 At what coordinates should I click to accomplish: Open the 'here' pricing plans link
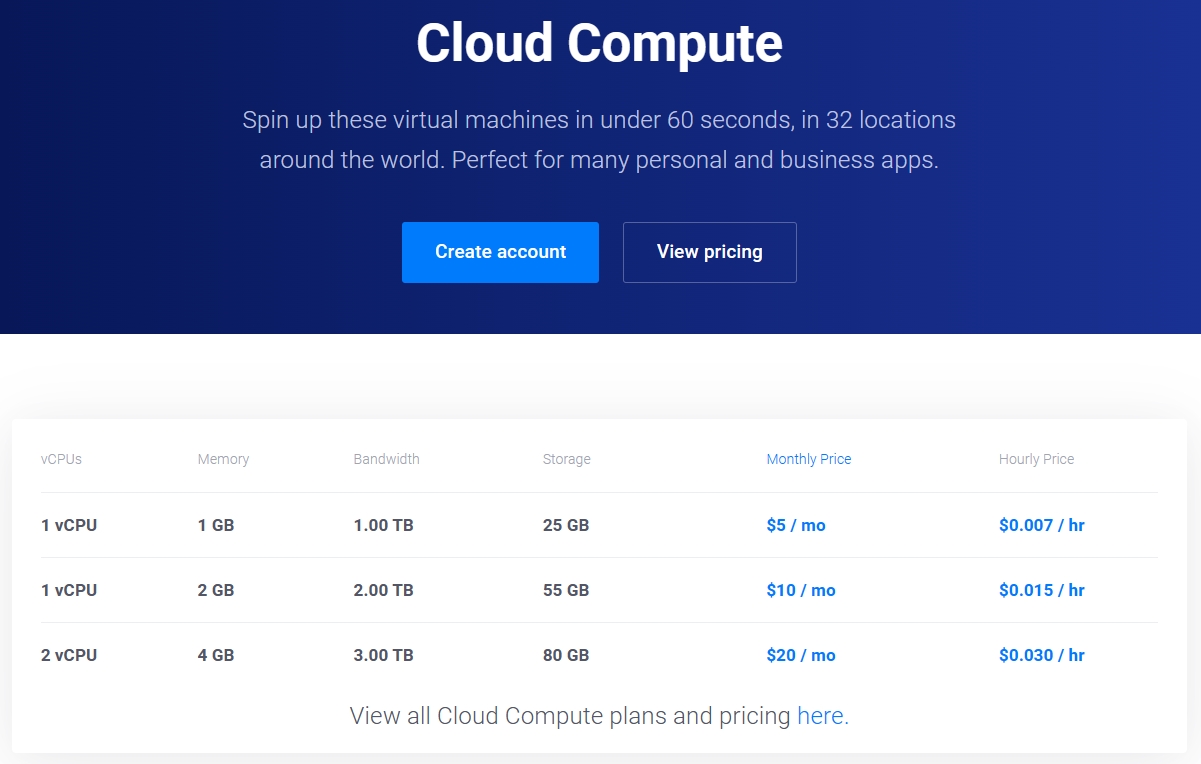820,716
